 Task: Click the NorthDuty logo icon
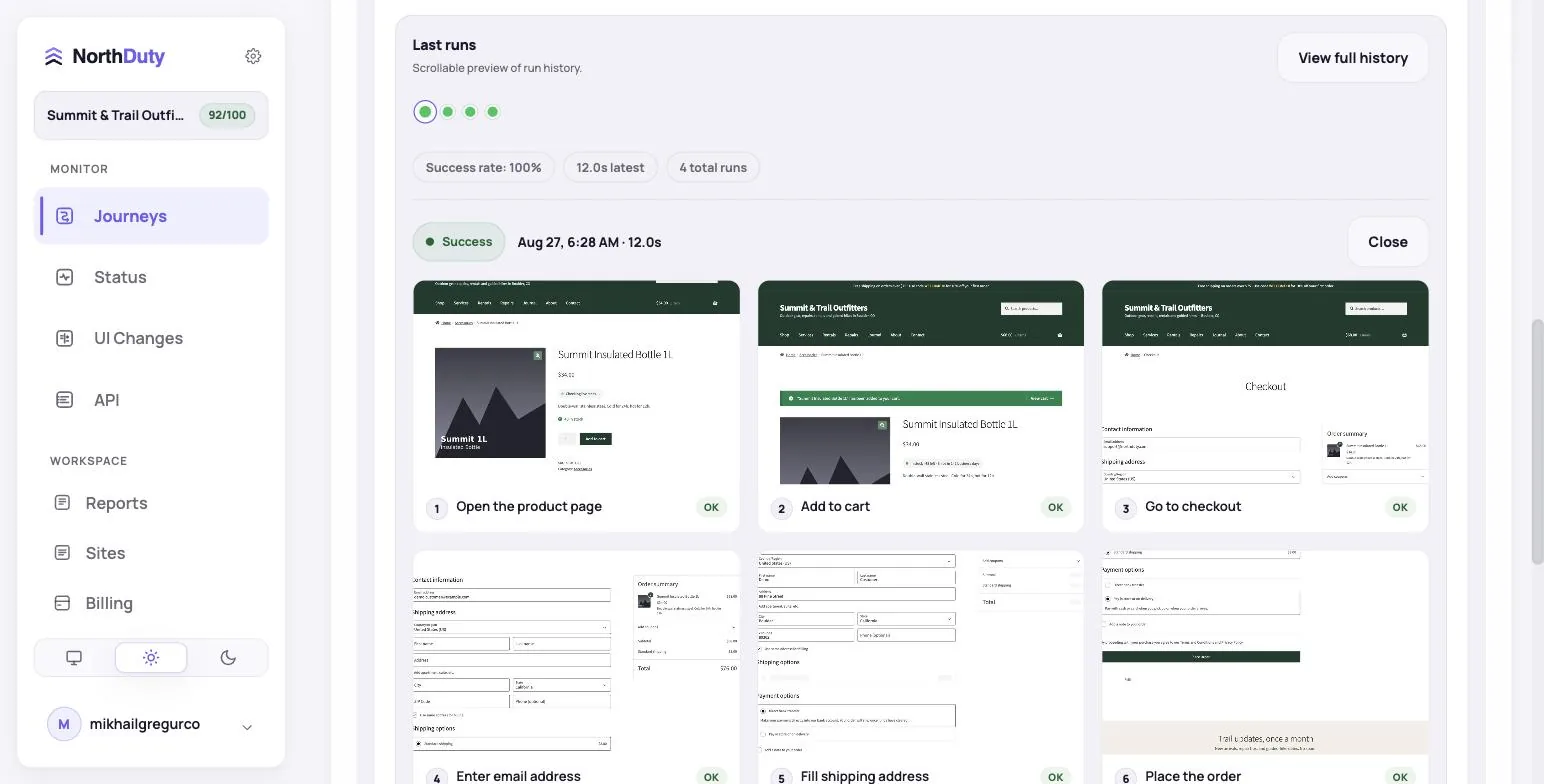54,57
